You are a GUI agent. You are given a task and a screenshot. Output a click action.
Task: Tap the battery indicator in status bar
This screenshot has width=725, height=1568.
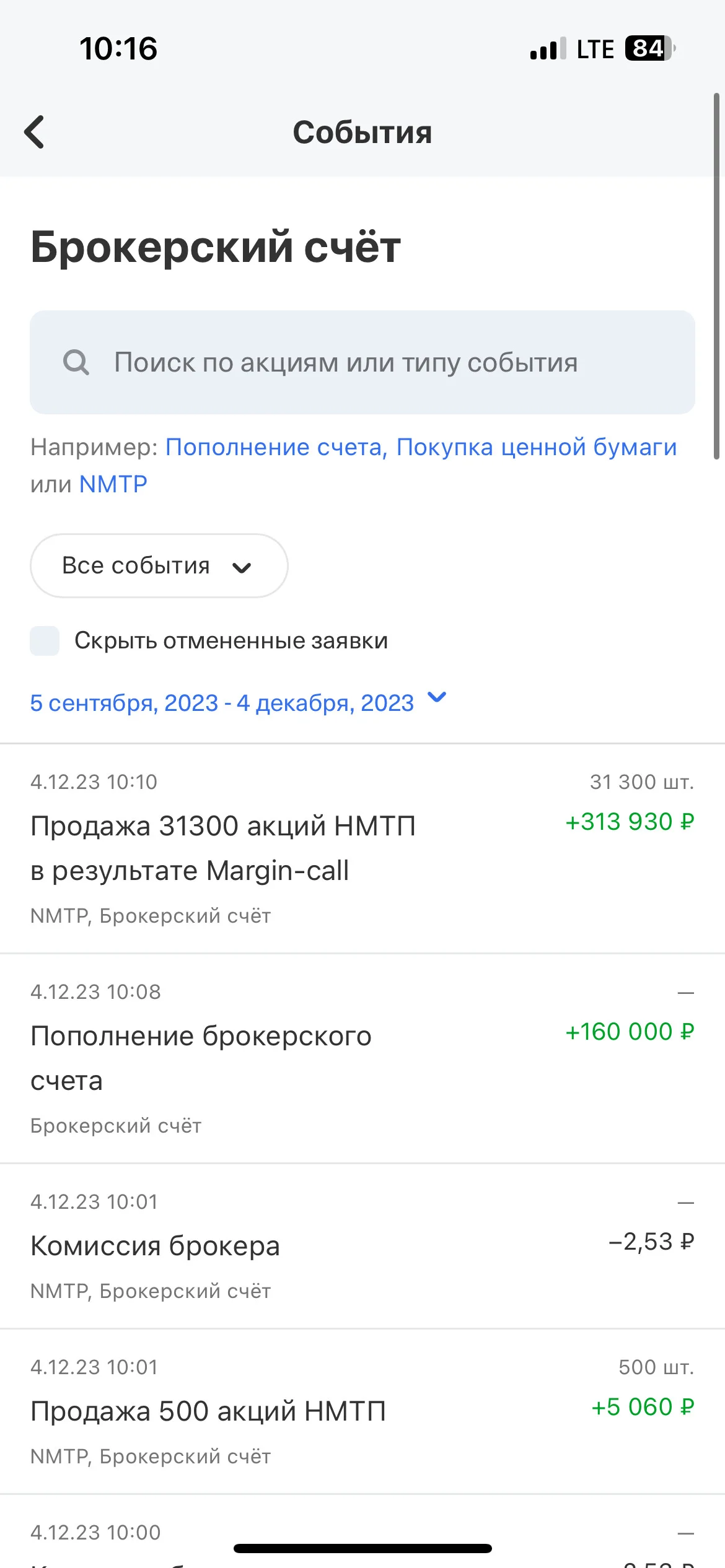pos(649,48)
